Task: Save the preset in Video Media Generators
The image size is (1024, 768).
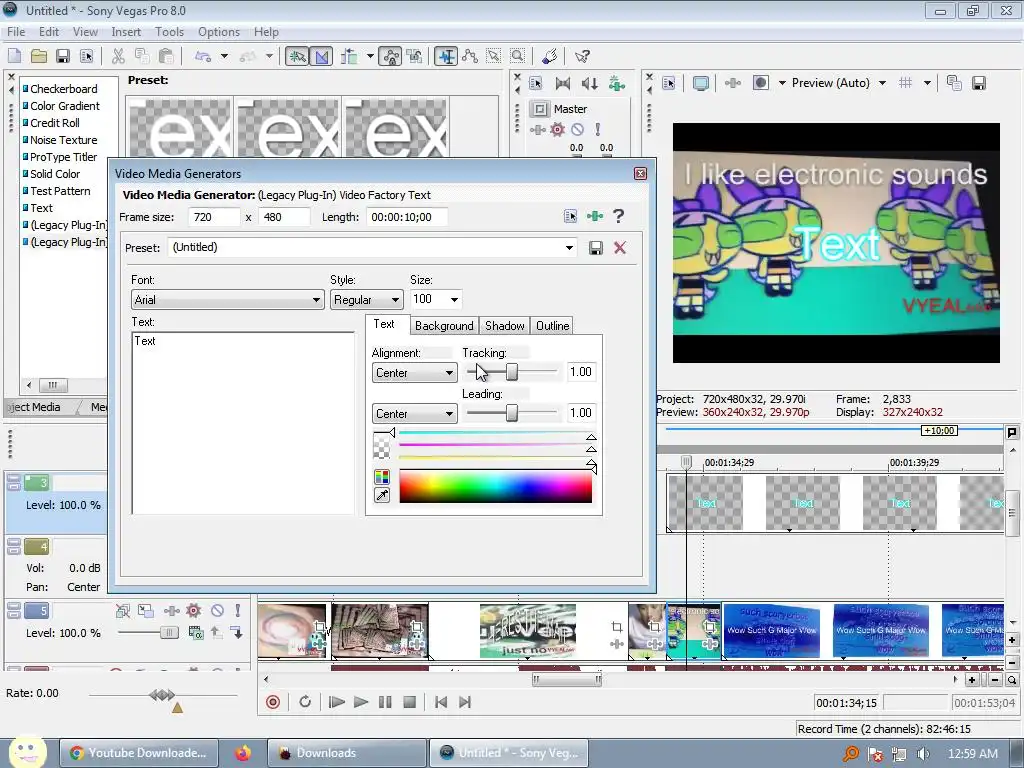Action: tap(596, 248)
